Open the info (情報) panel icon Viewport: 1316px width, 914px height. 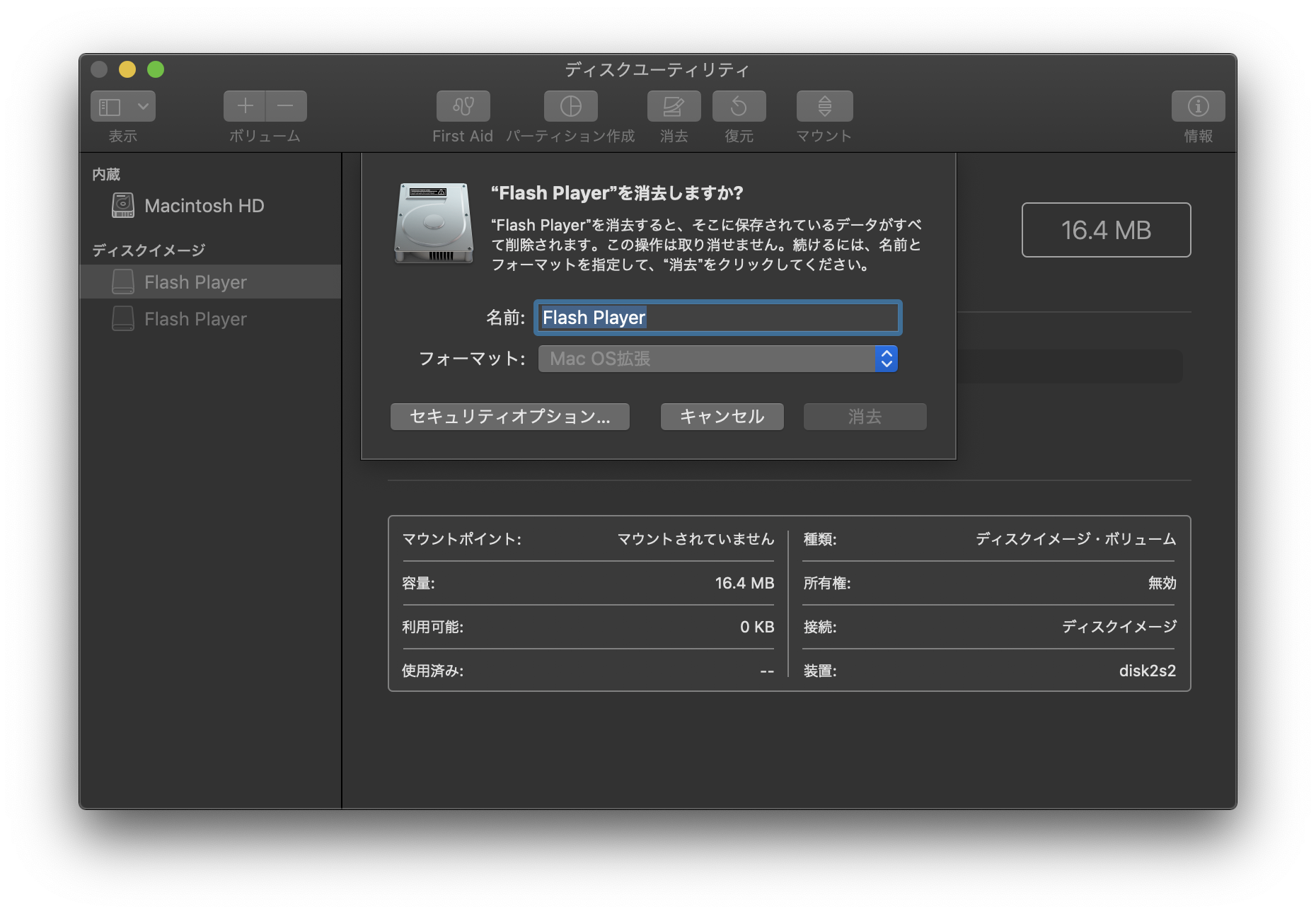pyautogui.click(x=1197, y=107)
